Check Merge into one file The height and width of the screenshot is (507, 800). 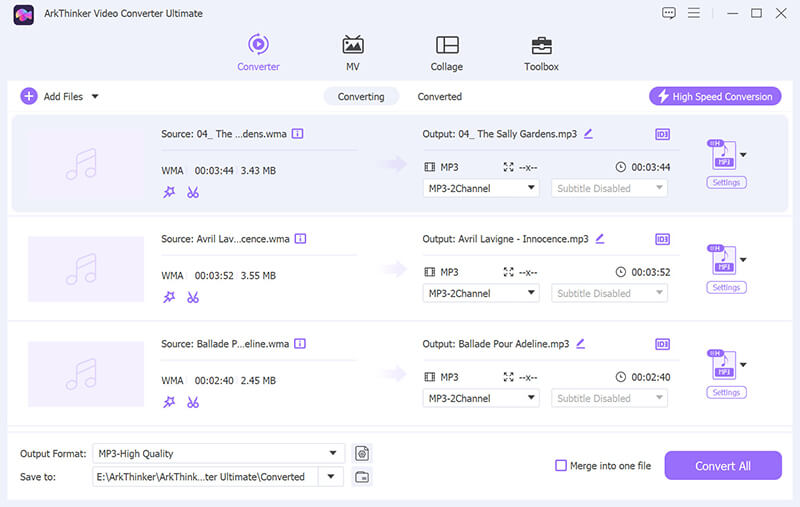click(x=561, y=465)
